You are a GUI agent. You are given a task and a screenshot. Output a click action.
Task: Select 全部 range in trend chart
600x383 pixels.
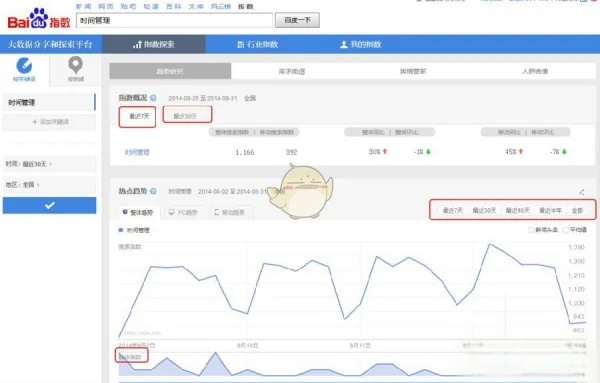[577, 210]
